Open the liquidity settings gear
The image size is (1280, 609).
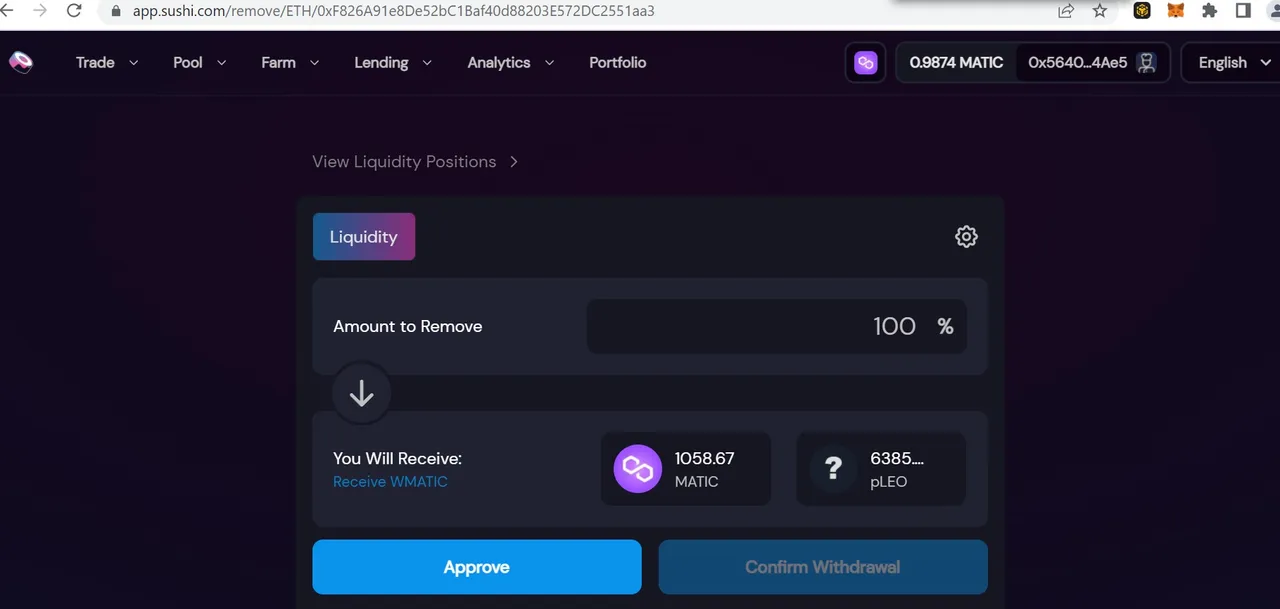[966, 237]
